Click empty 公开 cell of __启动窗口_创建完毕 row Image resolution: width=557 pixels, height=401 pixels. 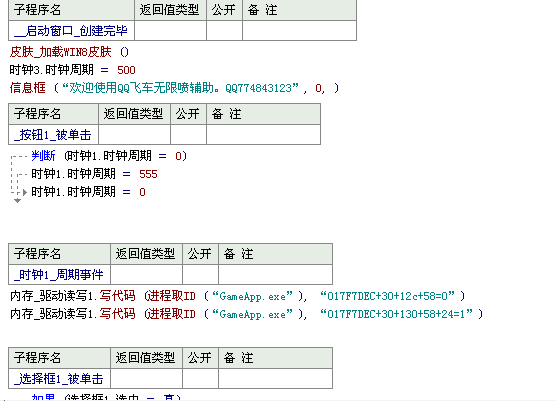(224, 31)
